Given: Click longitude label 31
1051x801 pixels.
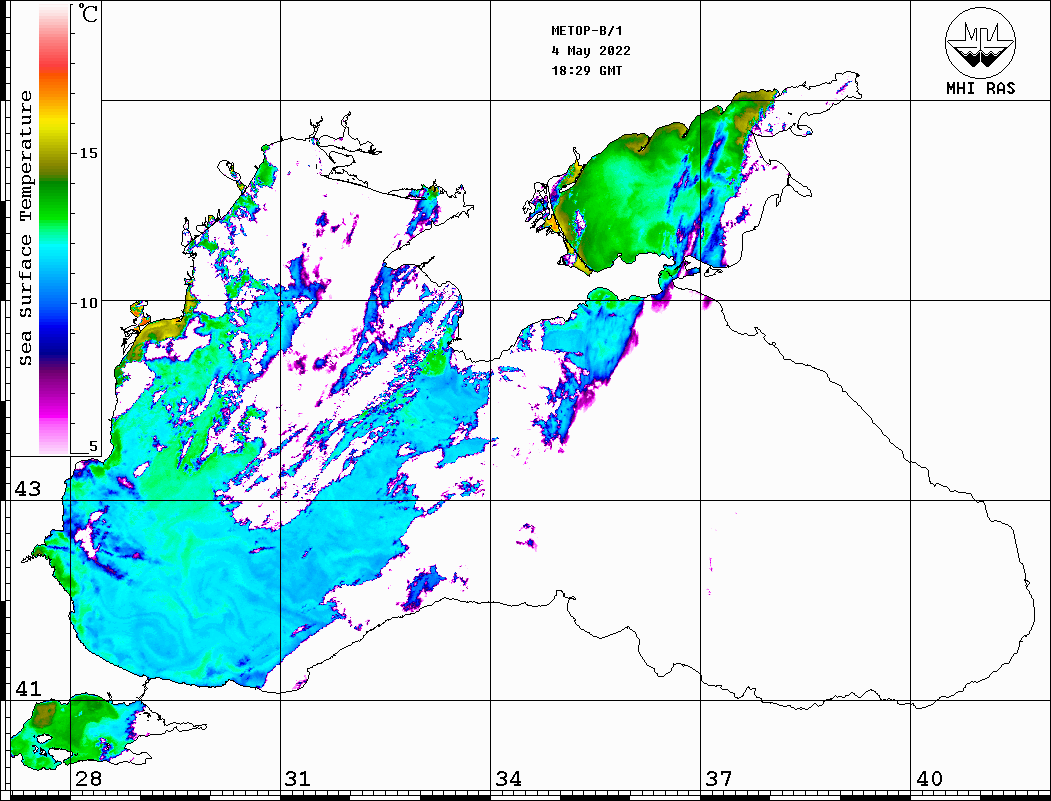Looking at the screenshot, I should coord(298,778).
